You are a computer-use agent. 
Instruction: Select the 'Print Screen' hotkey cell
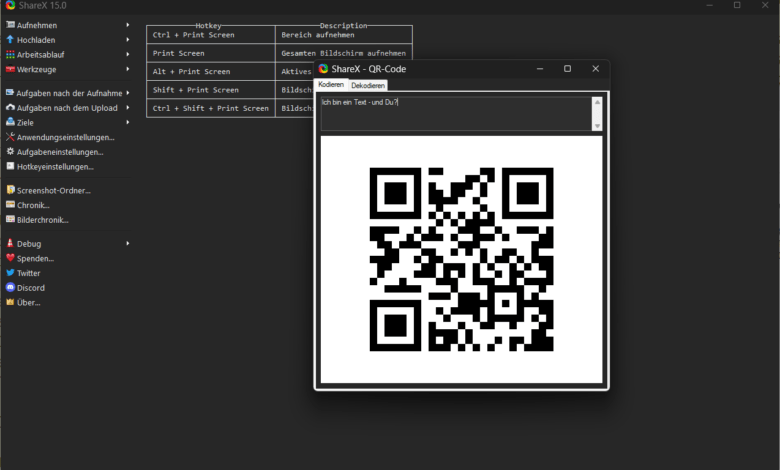211,53
